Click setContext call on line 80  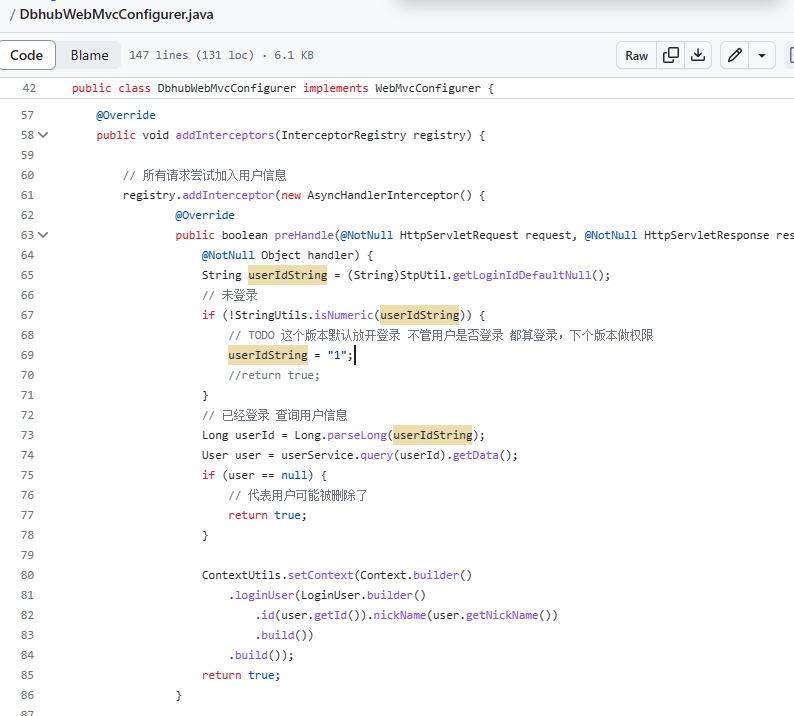[x=320, y=575]
